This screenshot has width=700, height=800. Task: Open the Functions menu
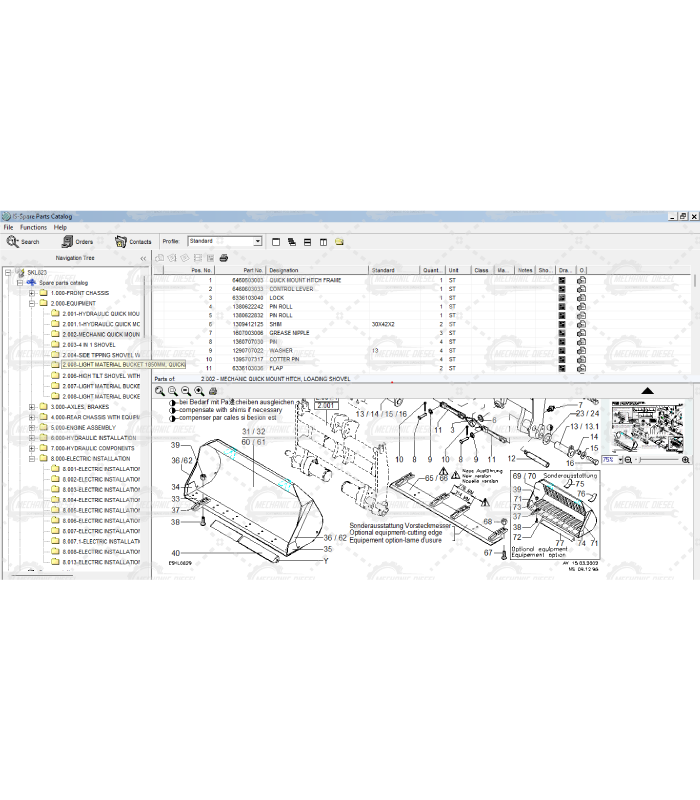[x=33, y=227]
